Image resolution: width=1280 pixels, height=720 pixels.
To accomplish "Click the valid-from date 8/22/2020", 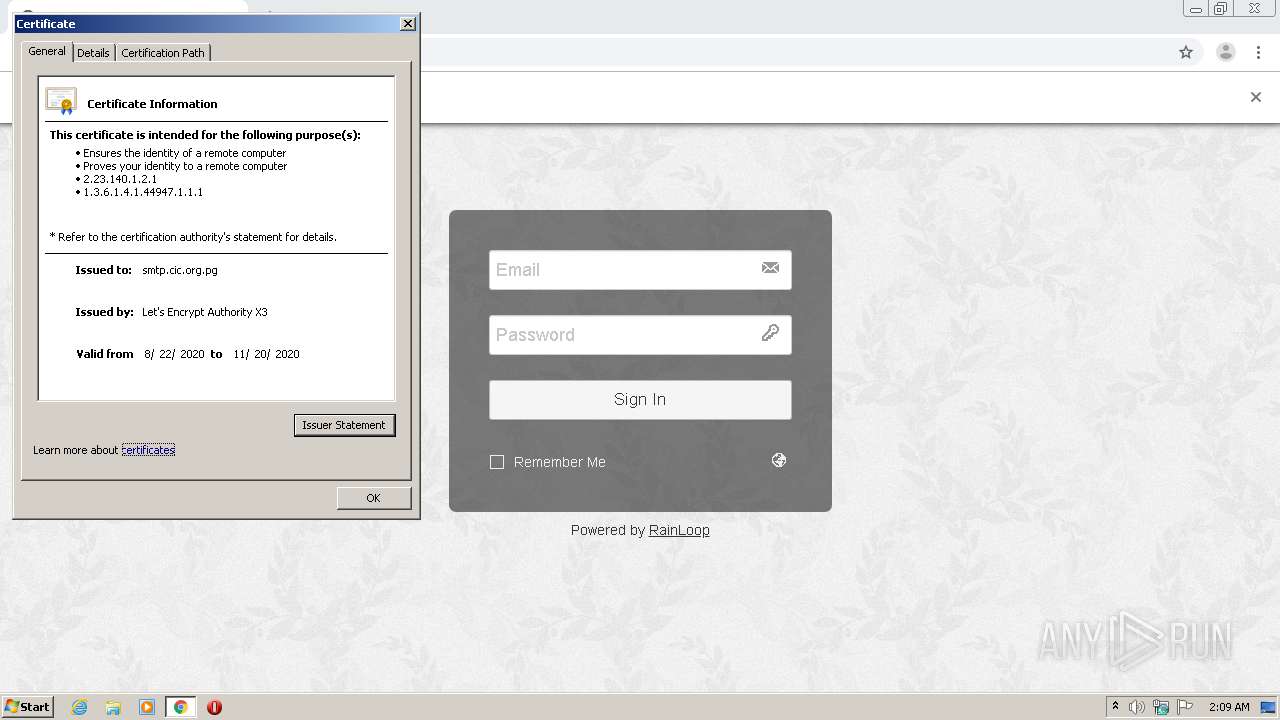I will pos(174,354).
